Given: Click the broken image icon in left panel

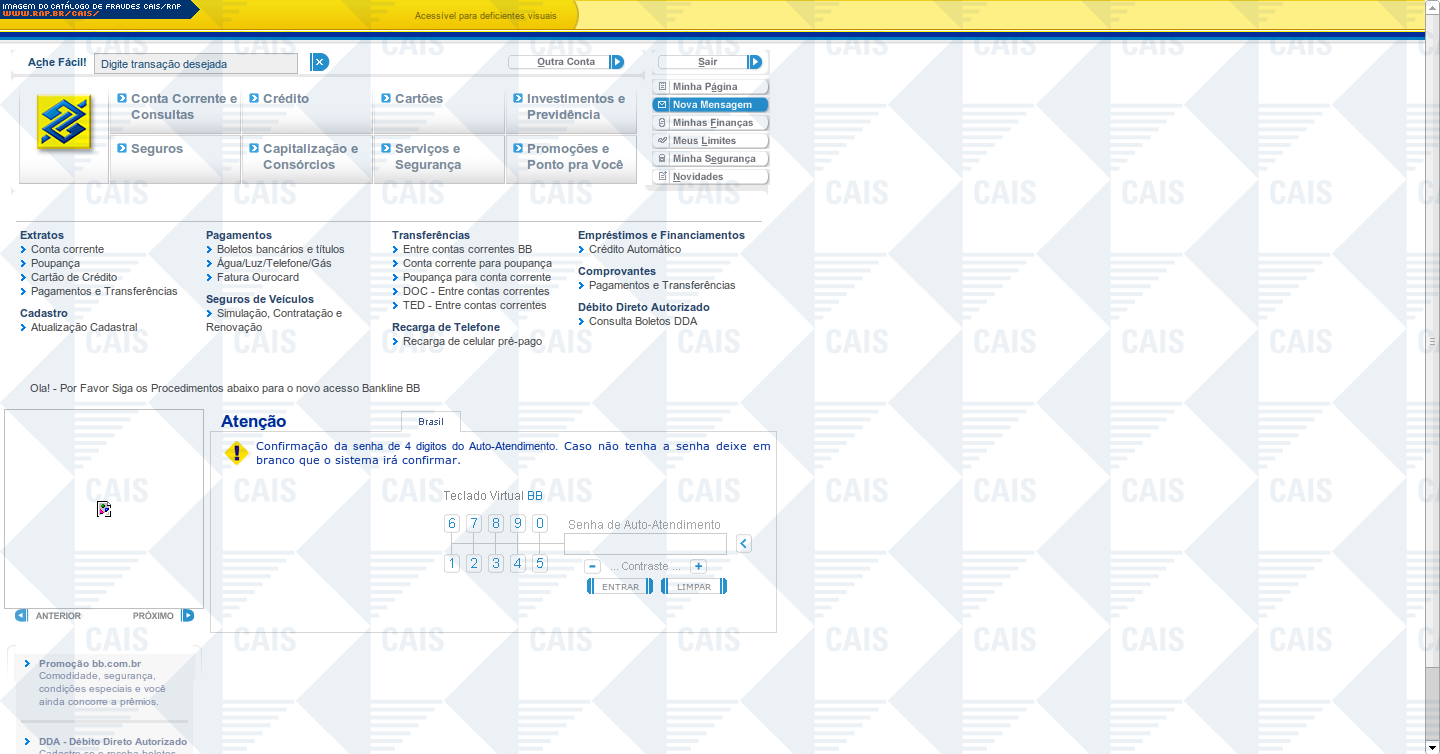Looking at the screenshot, I should click(104, 509).
